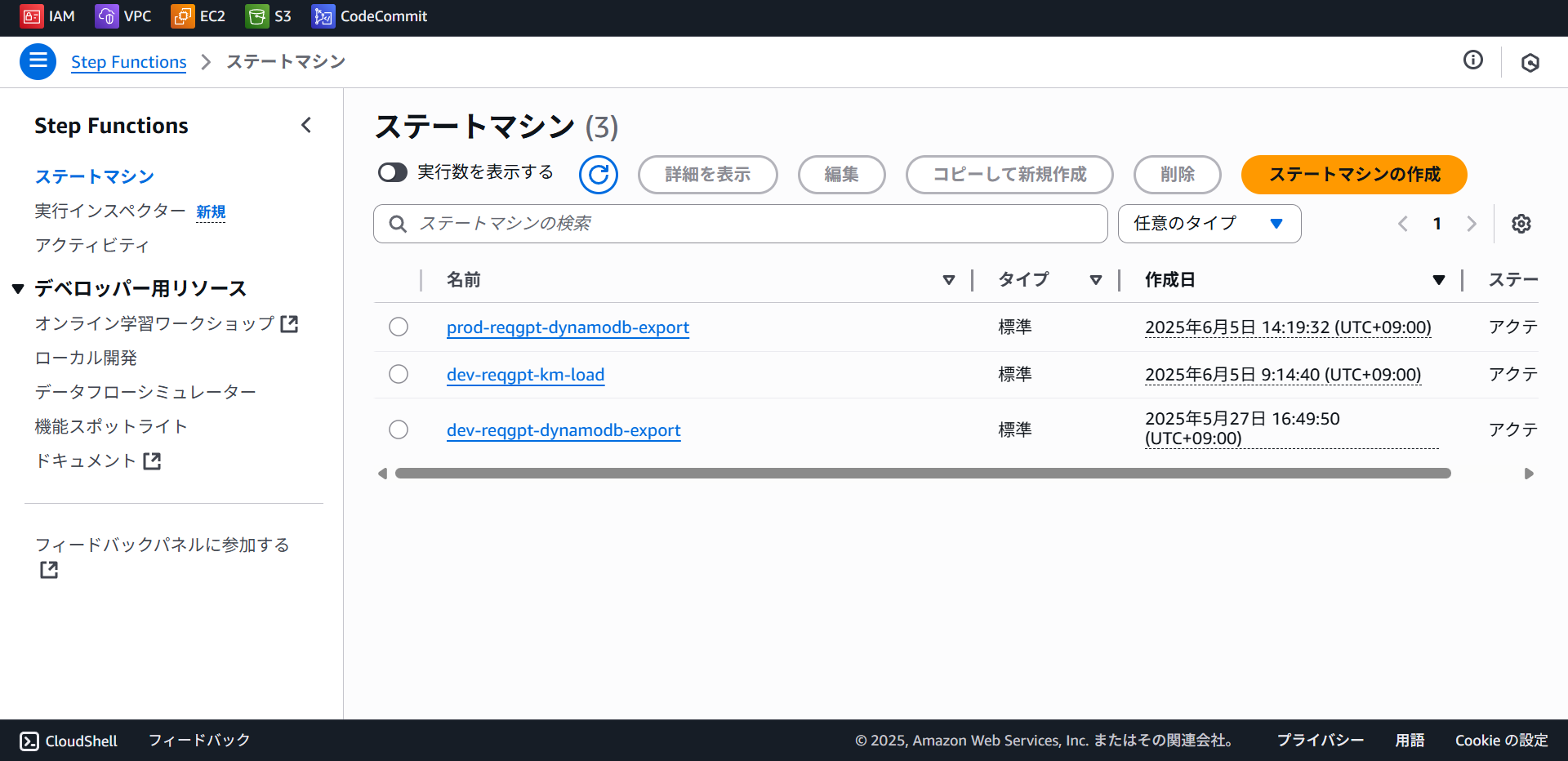The image size is (1568, 761).
Task: Open 用語 footer link
Action: 1410,741
